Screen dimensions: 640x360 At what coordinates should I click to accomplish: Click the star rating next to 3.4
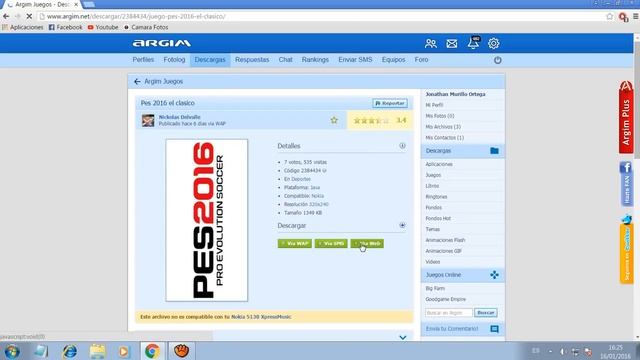[371, 120]
